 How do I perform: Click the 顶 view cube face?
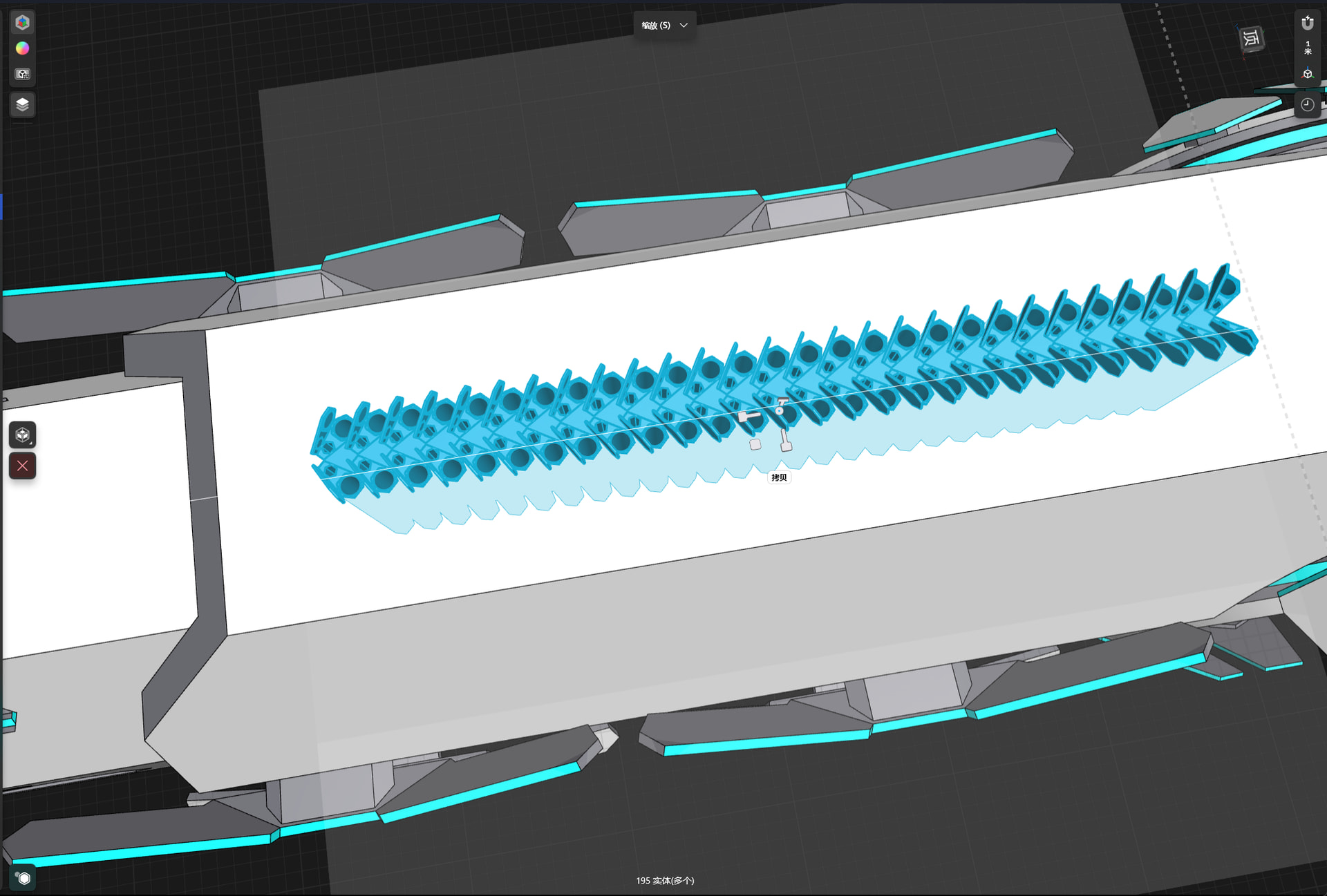click(x=1251, y=39)
